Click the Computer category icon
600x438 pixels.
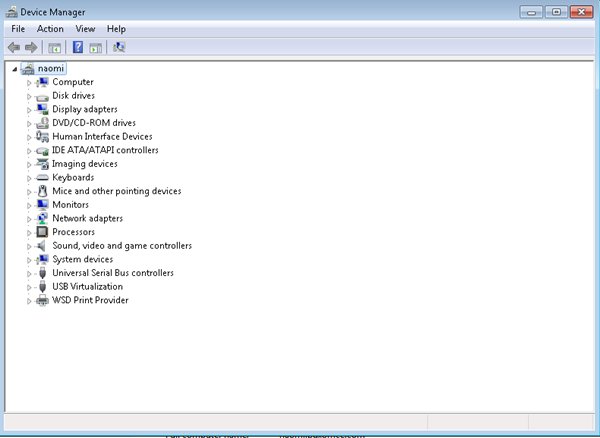click(x=42, y=82)
